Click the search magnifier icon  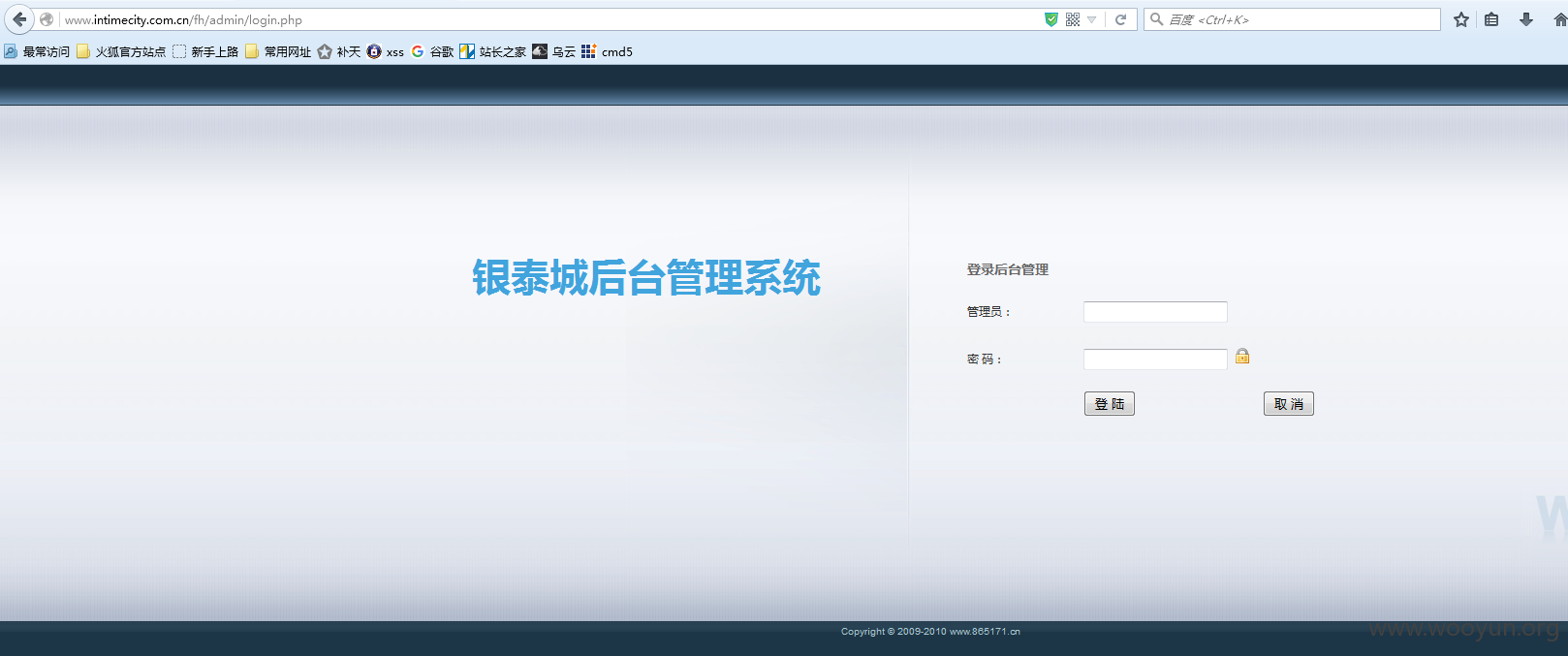(x=1156, y=19)
